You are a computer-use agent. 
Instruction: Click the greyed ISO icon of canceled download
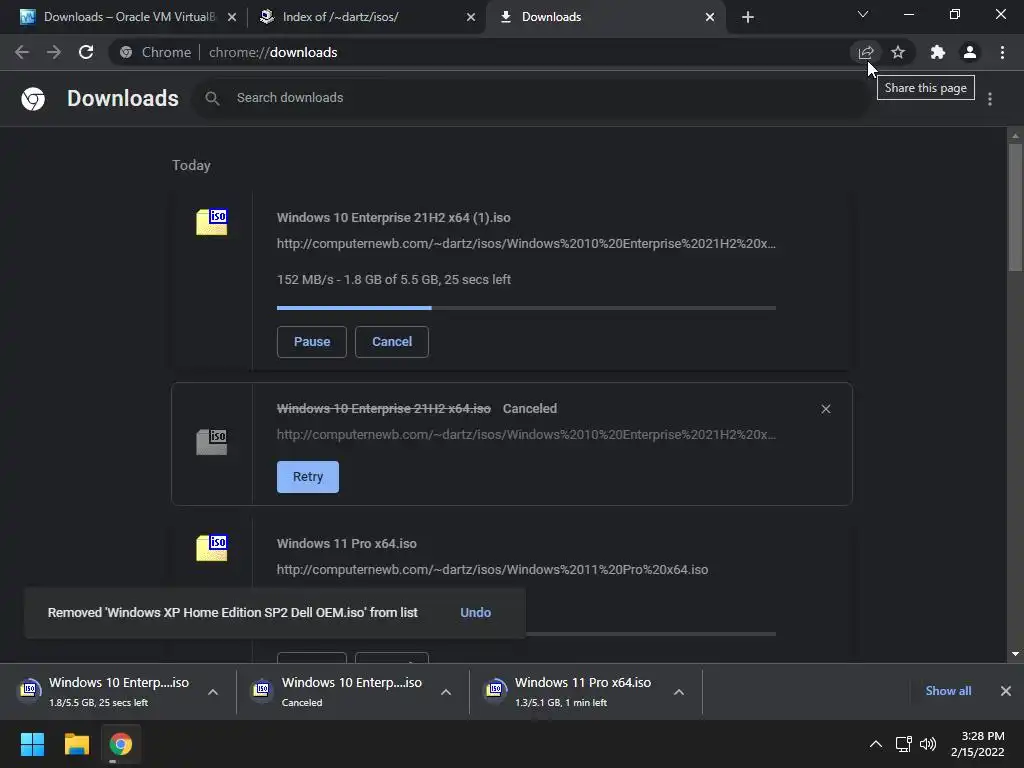[212, 442]
